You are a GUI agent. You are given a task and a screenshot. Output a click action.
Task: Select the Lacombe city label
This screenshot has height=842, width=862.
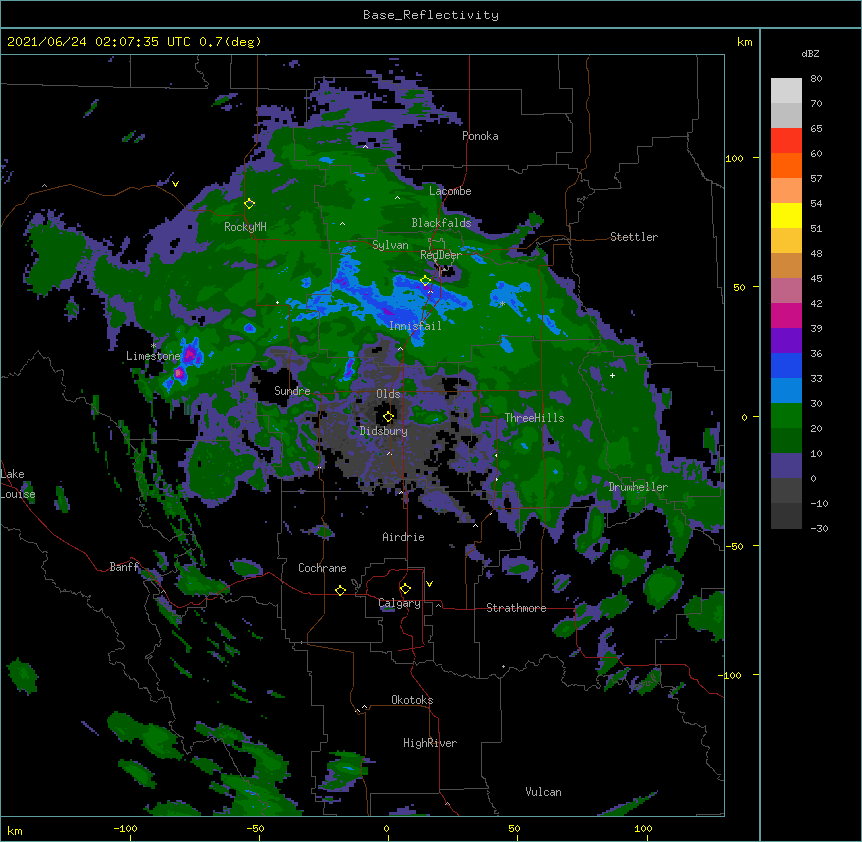(x=450, y=191)
